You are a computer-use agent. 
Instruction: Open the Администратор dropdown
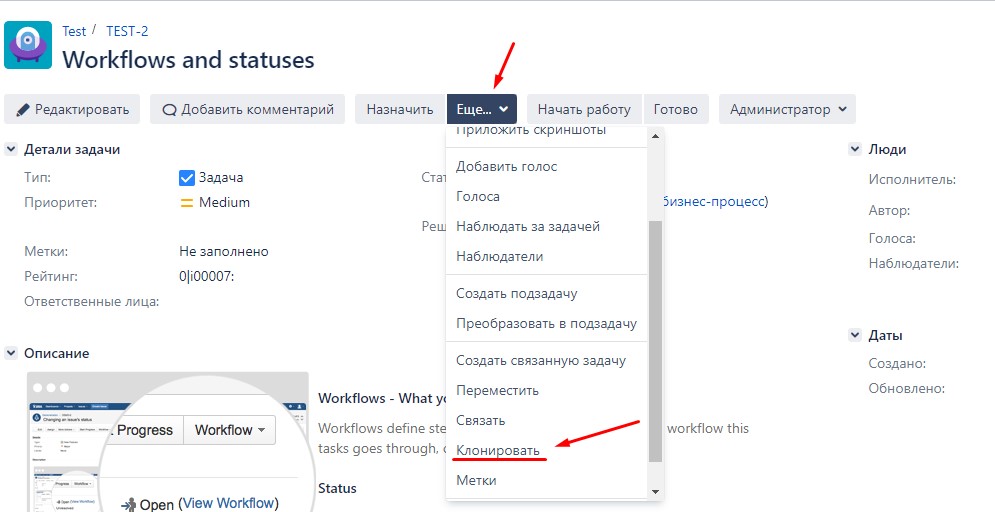tap(787, 109)
